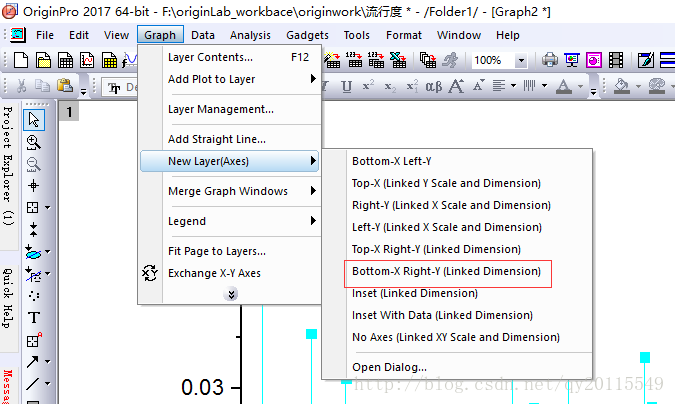Open the Data menu

[x=203, y=35]
